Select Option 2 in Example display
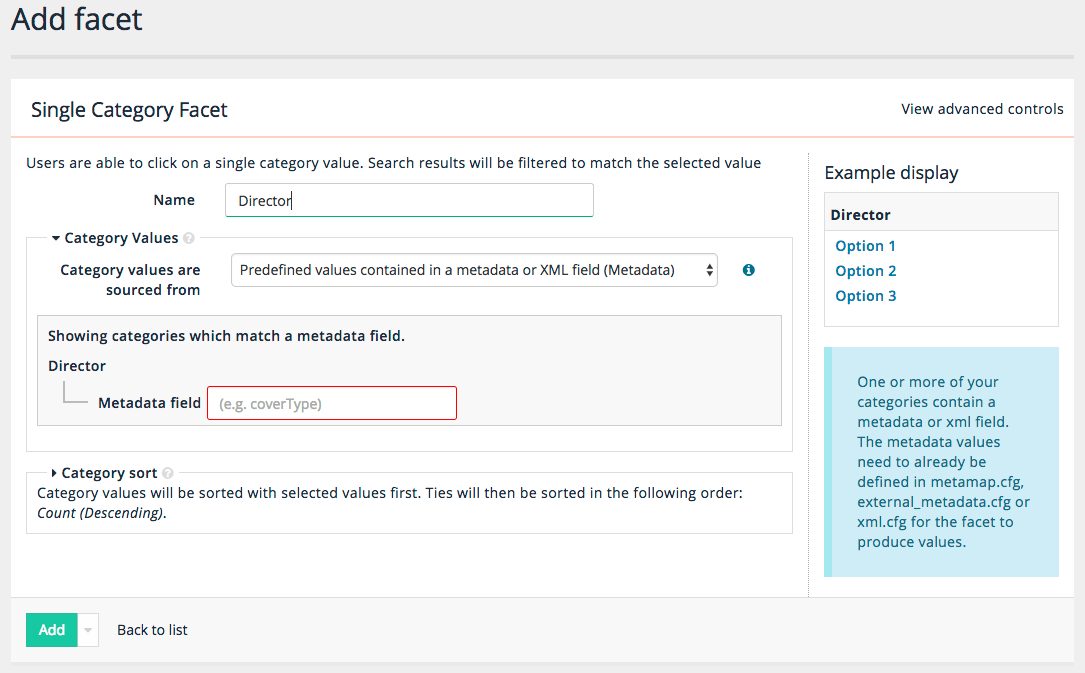Image resolution: width=1085 pixels, height=673 pixels. (865, 271)
